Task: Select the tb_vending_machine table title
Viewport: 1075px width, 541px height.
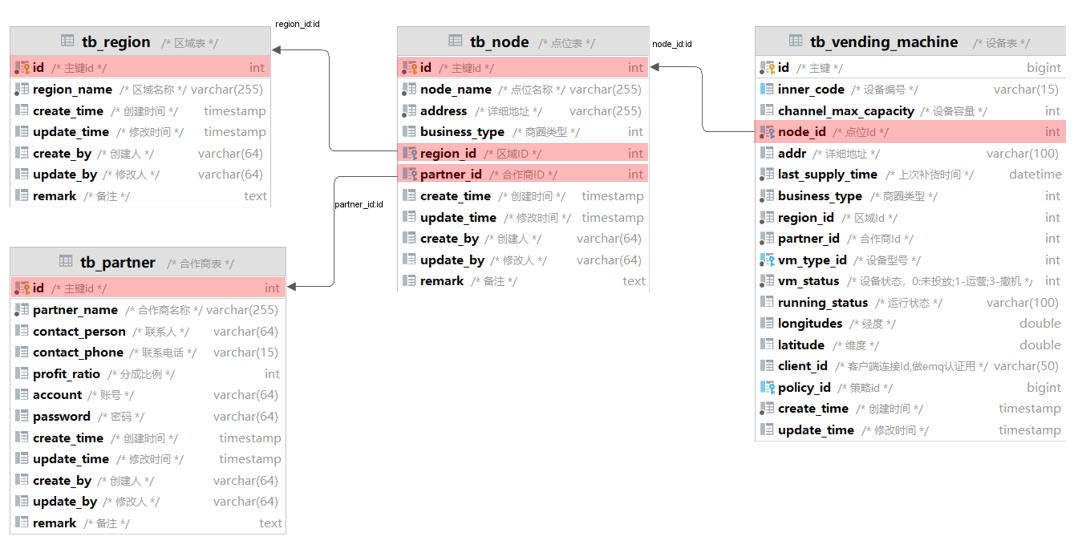Action: (883, 42)
